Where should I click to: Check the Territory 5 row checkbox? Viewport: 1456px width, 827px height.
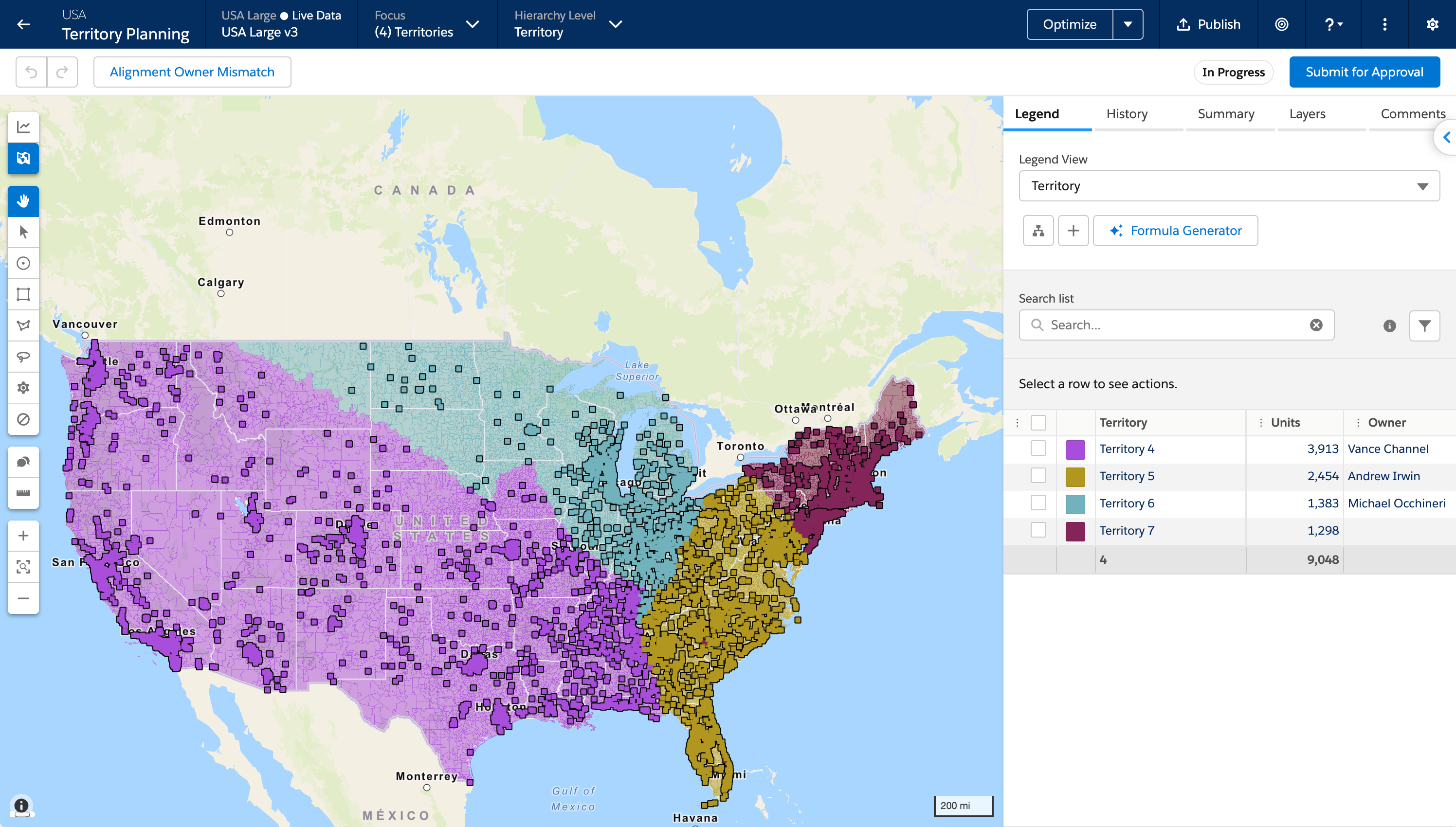coord(1038,475)
